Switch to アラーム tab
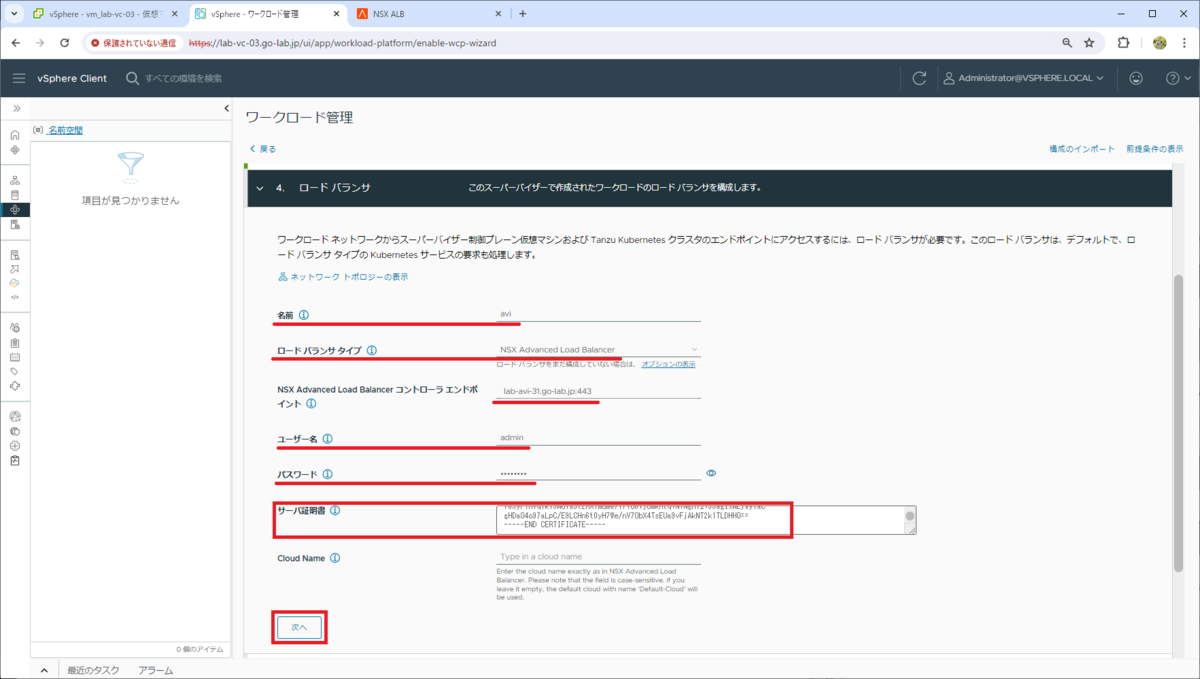The width and height of the screenshot is (1200, 679). pyautogui.click(x=156, y=670)
